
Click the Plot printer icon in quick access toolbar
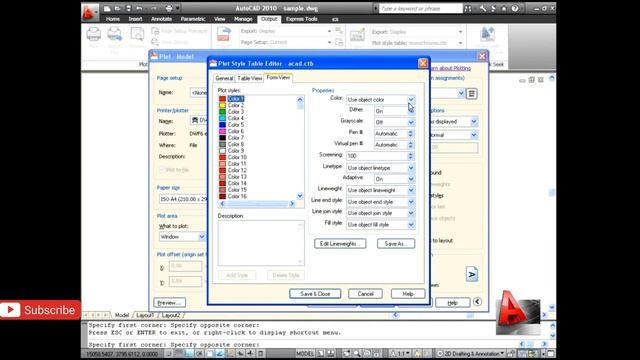click(169, 8)
